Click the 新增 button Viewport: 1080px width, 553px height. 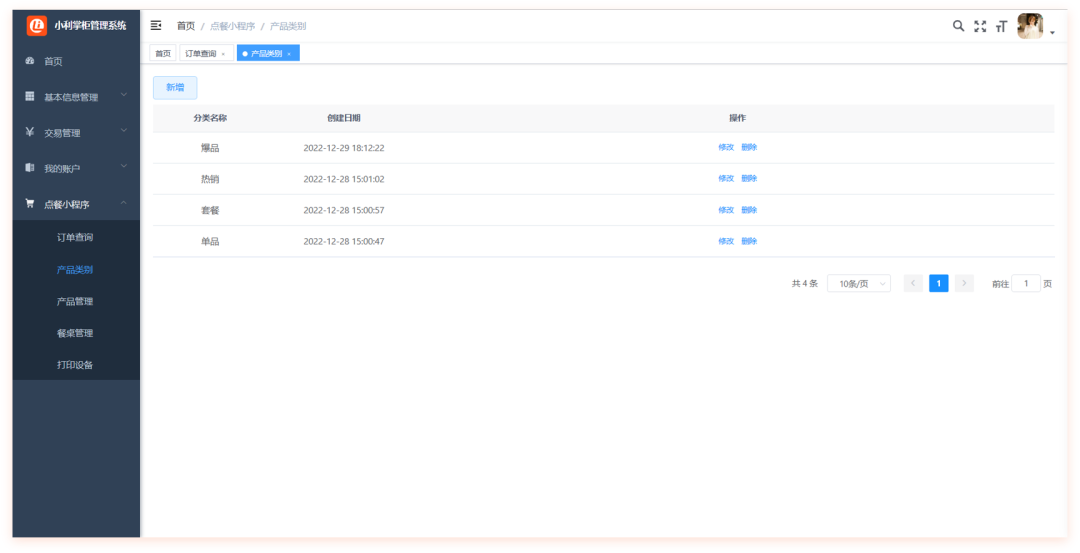tap(175, 87)
